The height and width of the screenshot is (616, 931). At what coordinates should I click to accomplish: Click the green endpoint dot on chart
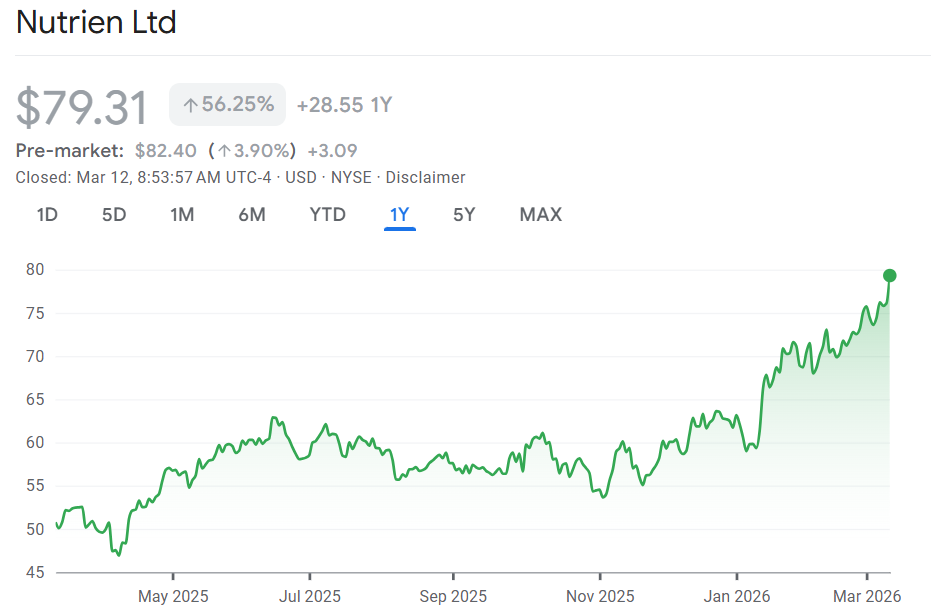point(889,275)
